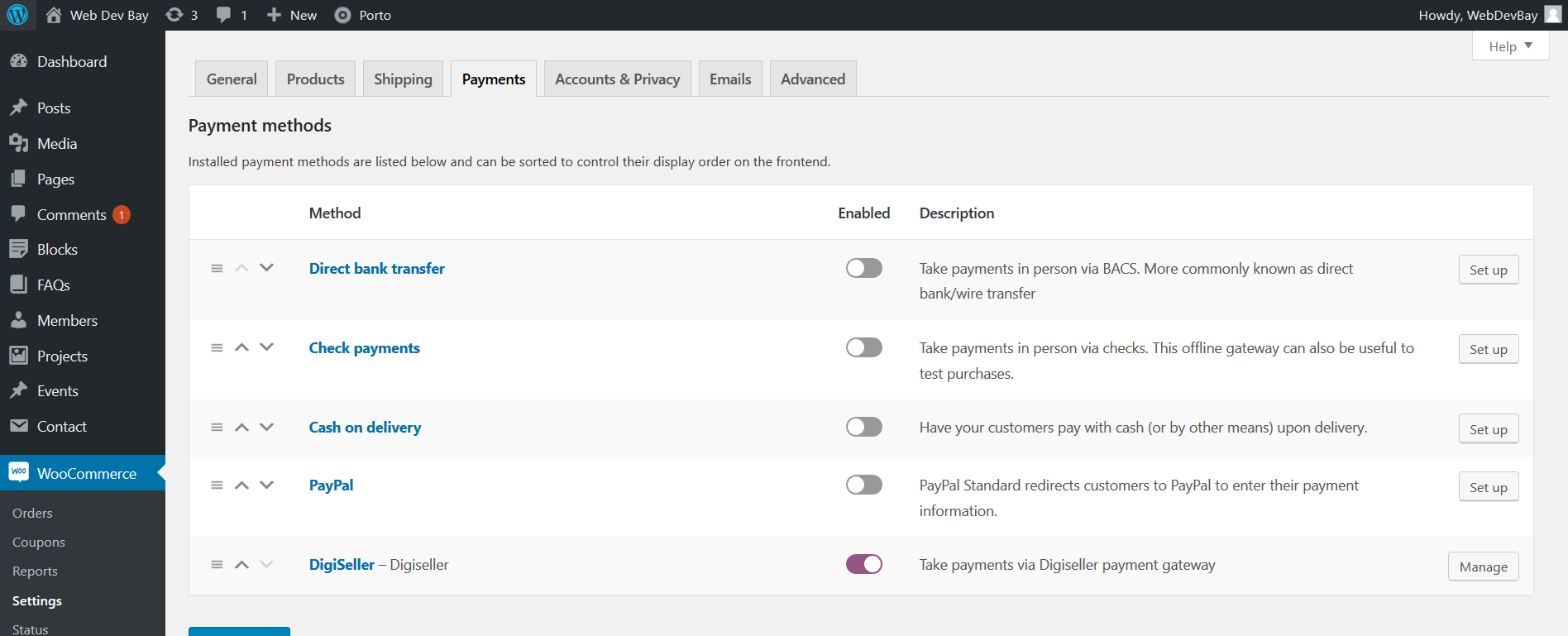
Task: Switch to the Shipping tab
Action: (403, 79)
